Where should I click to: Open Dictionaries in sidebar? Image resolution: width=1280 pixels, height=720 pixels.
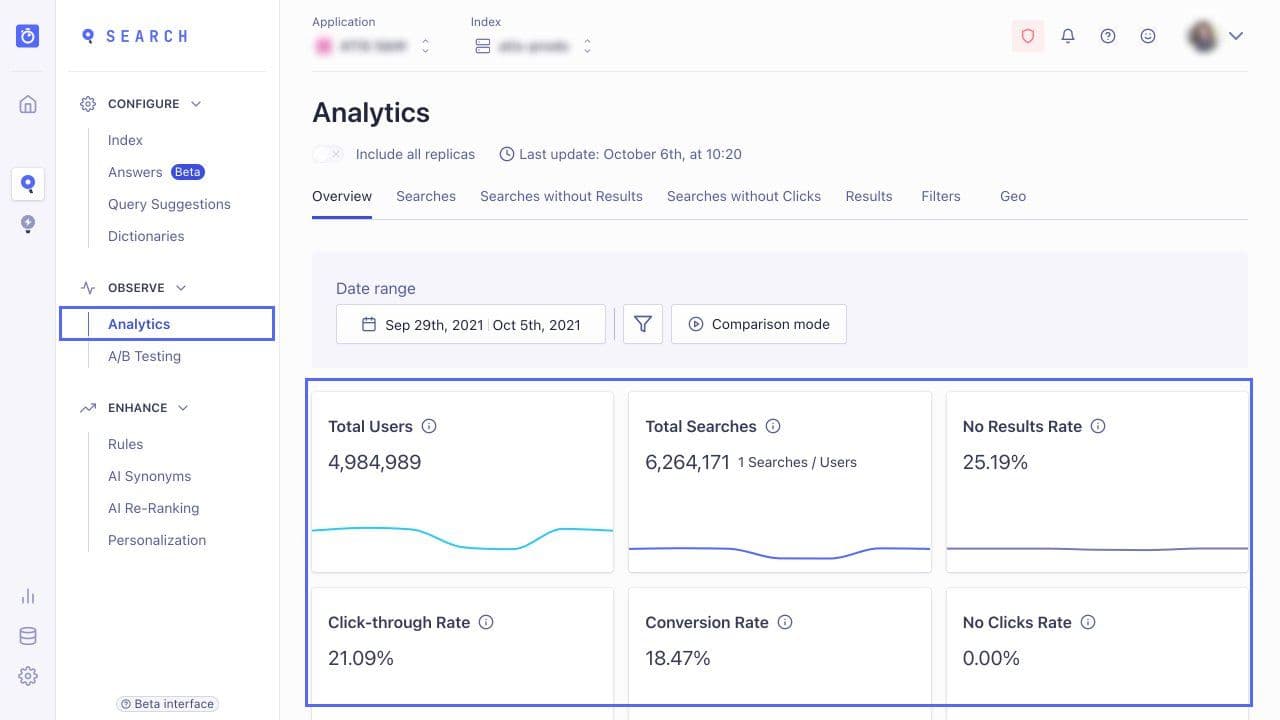146,236
